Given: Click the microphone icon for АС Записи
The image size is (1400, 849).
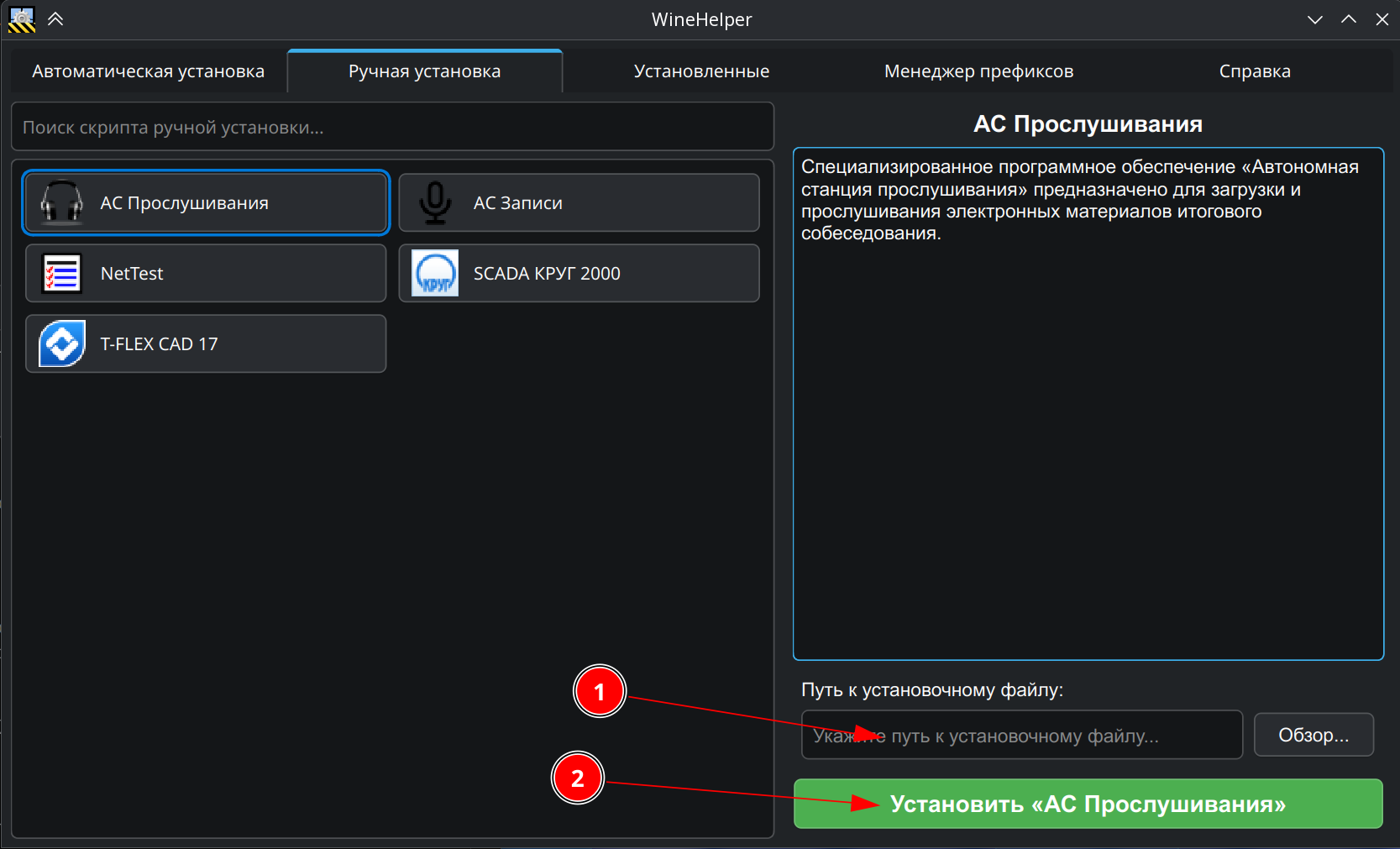Looking at the screenshot, I should 435,202.
